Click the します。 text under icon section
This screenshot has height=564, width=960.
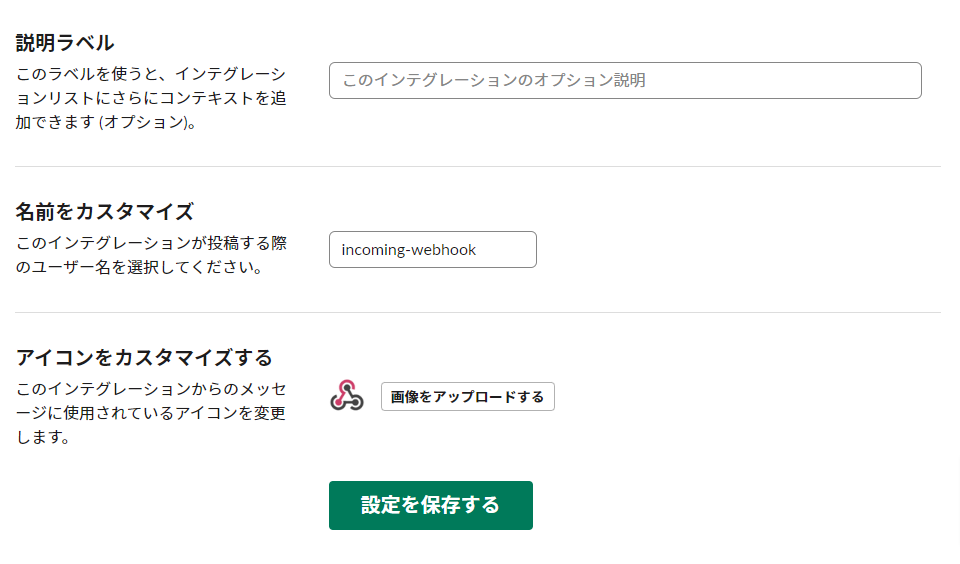43,437
